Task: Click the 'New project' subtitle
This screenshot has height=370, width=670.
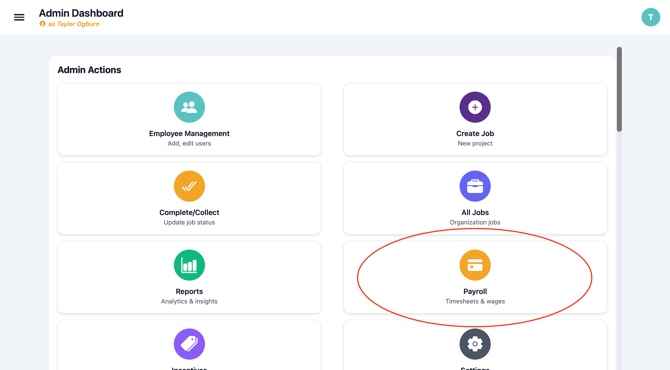Action: [x=475, y=144]
